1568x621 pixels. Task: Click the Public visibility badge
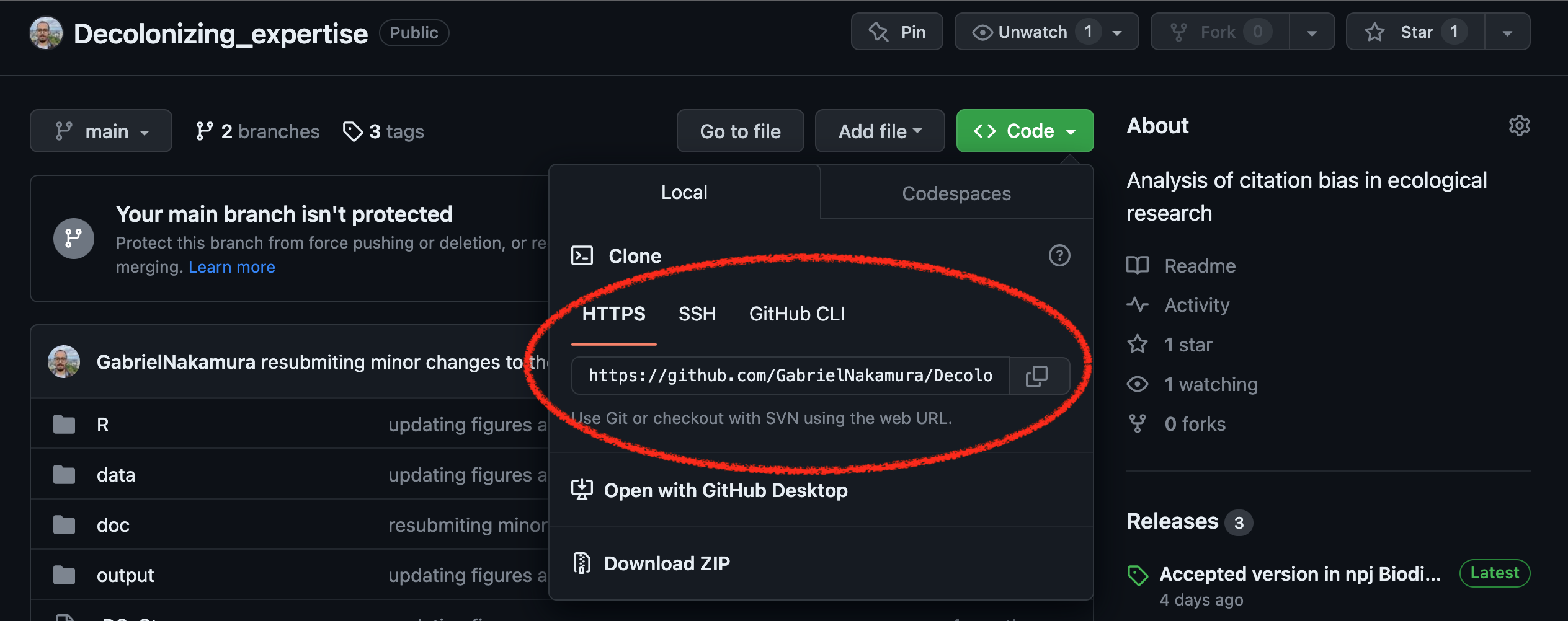click(x=414, y=33)
